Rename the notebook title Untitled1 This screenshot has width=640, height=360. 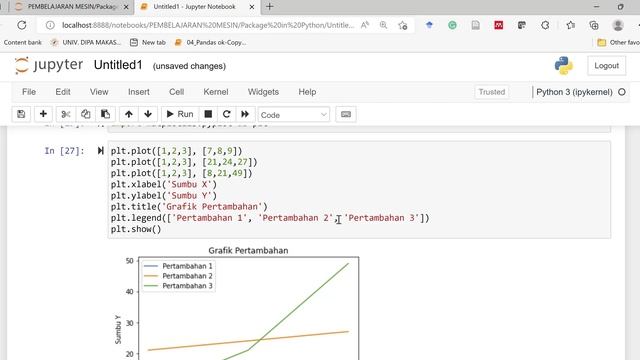click(118, 65)
